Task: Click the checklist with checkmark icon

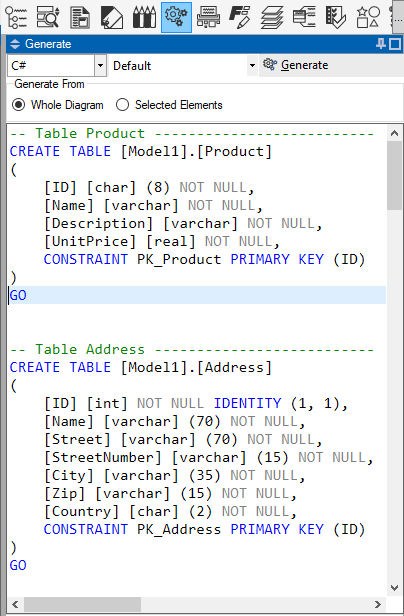Action: [x=336, y=18]
